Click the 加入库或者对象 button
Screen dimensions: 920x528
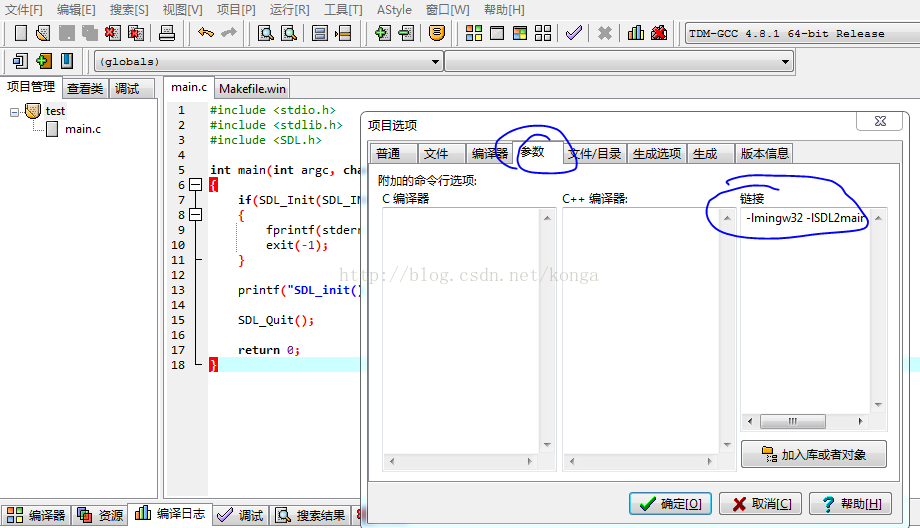pyautogui.click(x=814, y=455)
